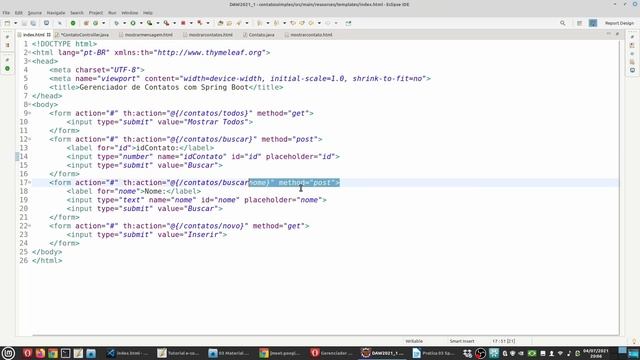Click the Save All toolbar icon
The image size is (640, 360).
33,23
